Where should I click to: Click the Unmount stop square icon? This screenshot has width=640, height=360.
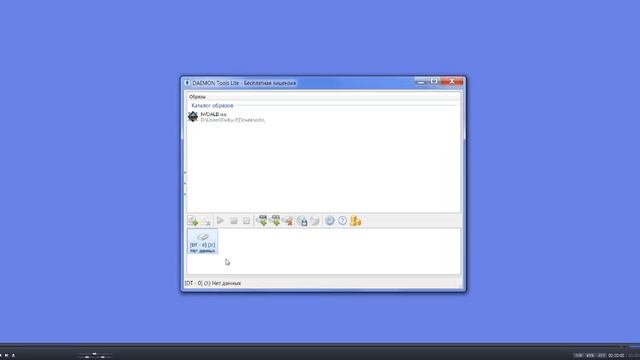233,221
